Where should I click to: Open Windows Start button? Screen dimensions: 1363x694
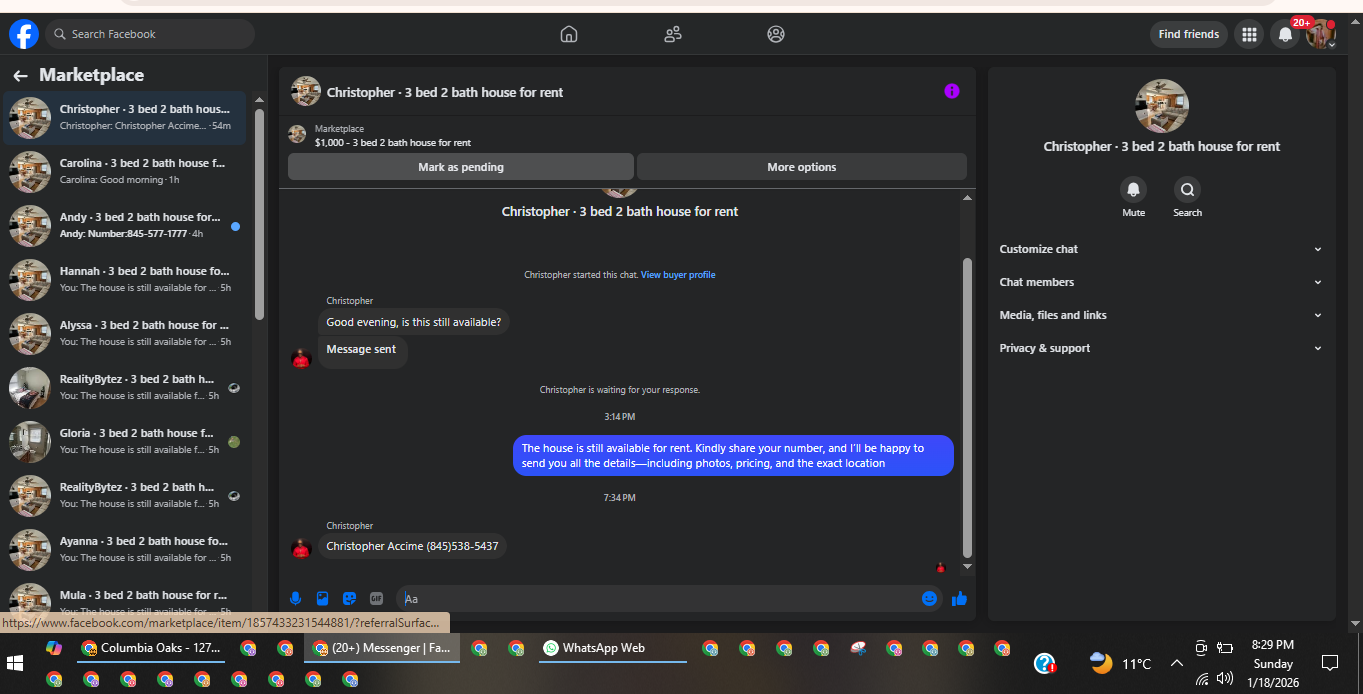(x=15, y=663)
